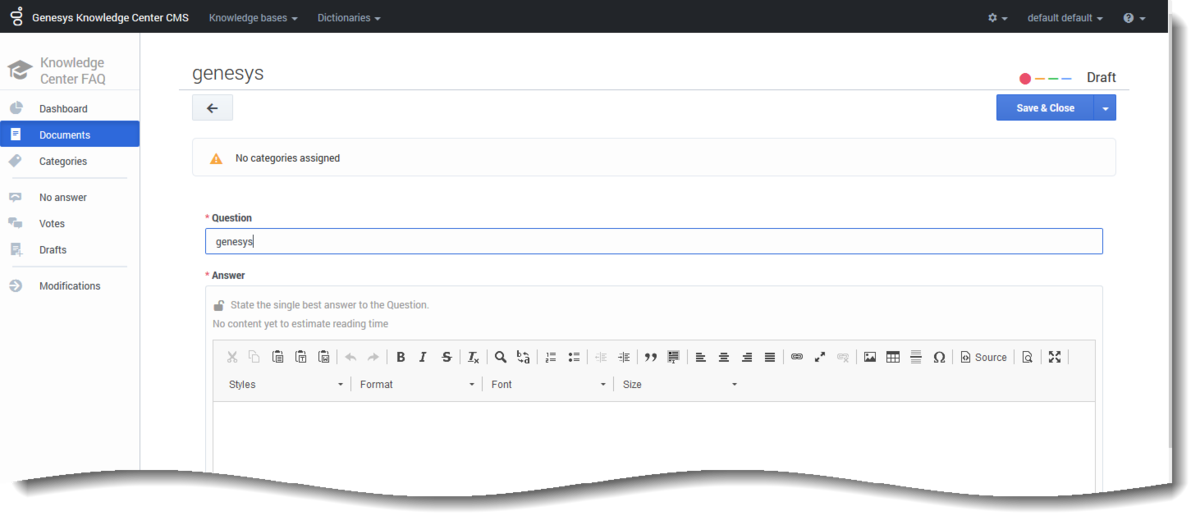Insert a horizontal line
The width and height of the screenshot is (1200, 525).
[x=916, y=357]
